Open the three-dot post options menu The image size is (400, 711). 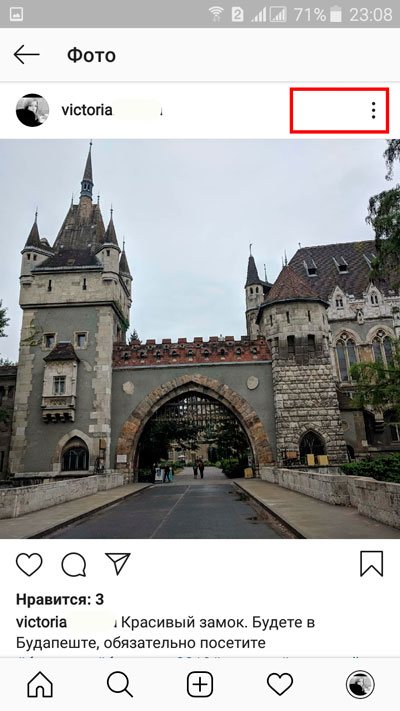pos(373,110)
